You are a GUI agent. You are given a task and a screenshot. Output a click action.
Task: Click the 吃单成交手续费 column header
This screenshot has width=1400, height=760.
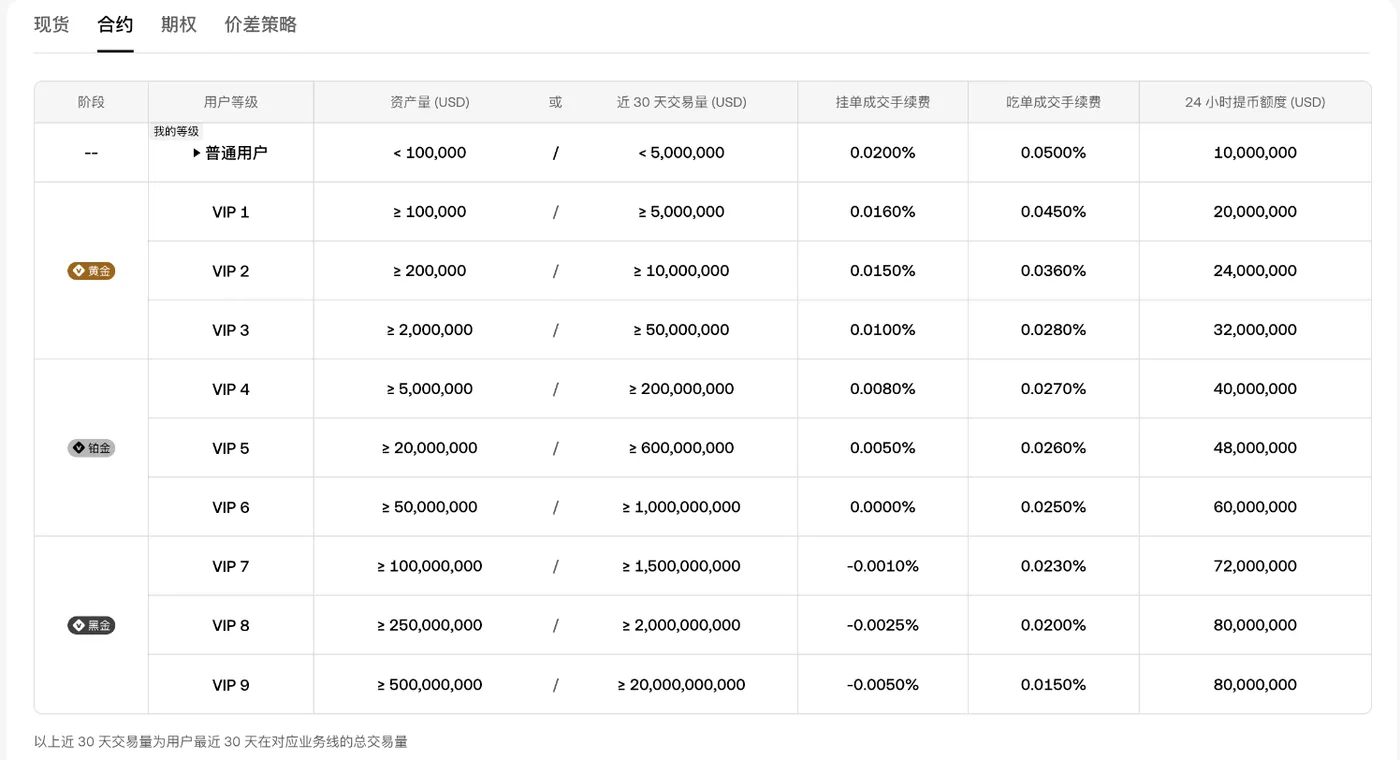(1053, 102)
